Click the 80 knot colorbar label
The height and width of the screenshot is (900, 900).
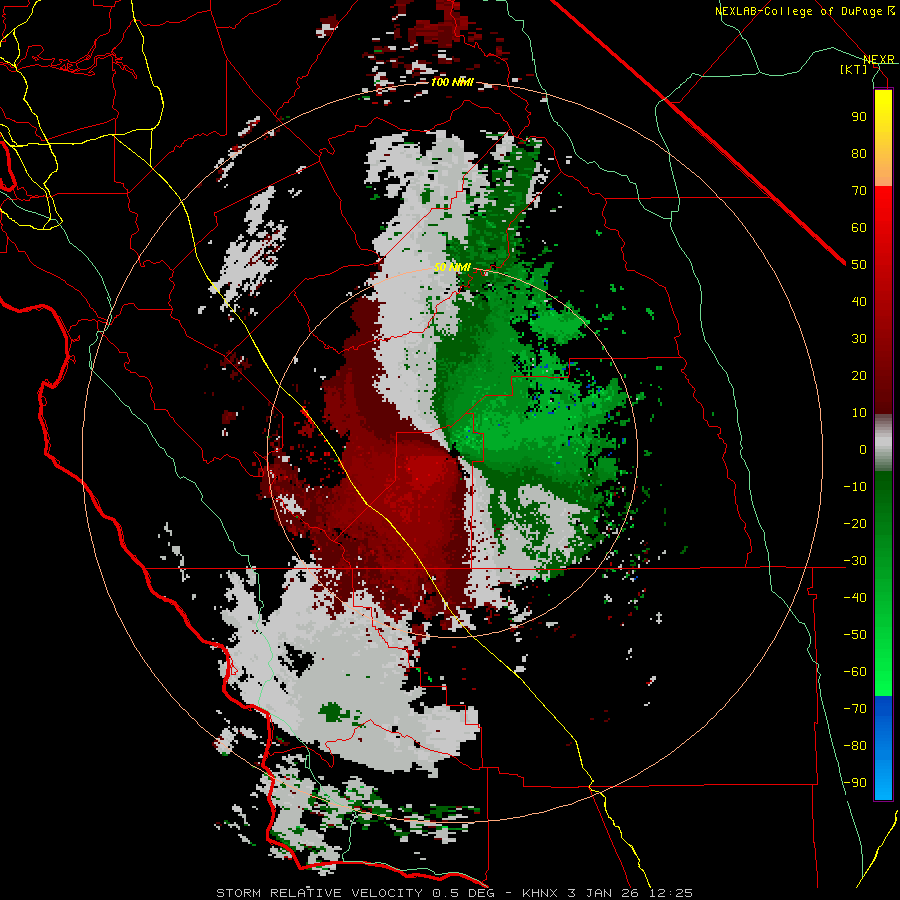(x=859, y=154)
